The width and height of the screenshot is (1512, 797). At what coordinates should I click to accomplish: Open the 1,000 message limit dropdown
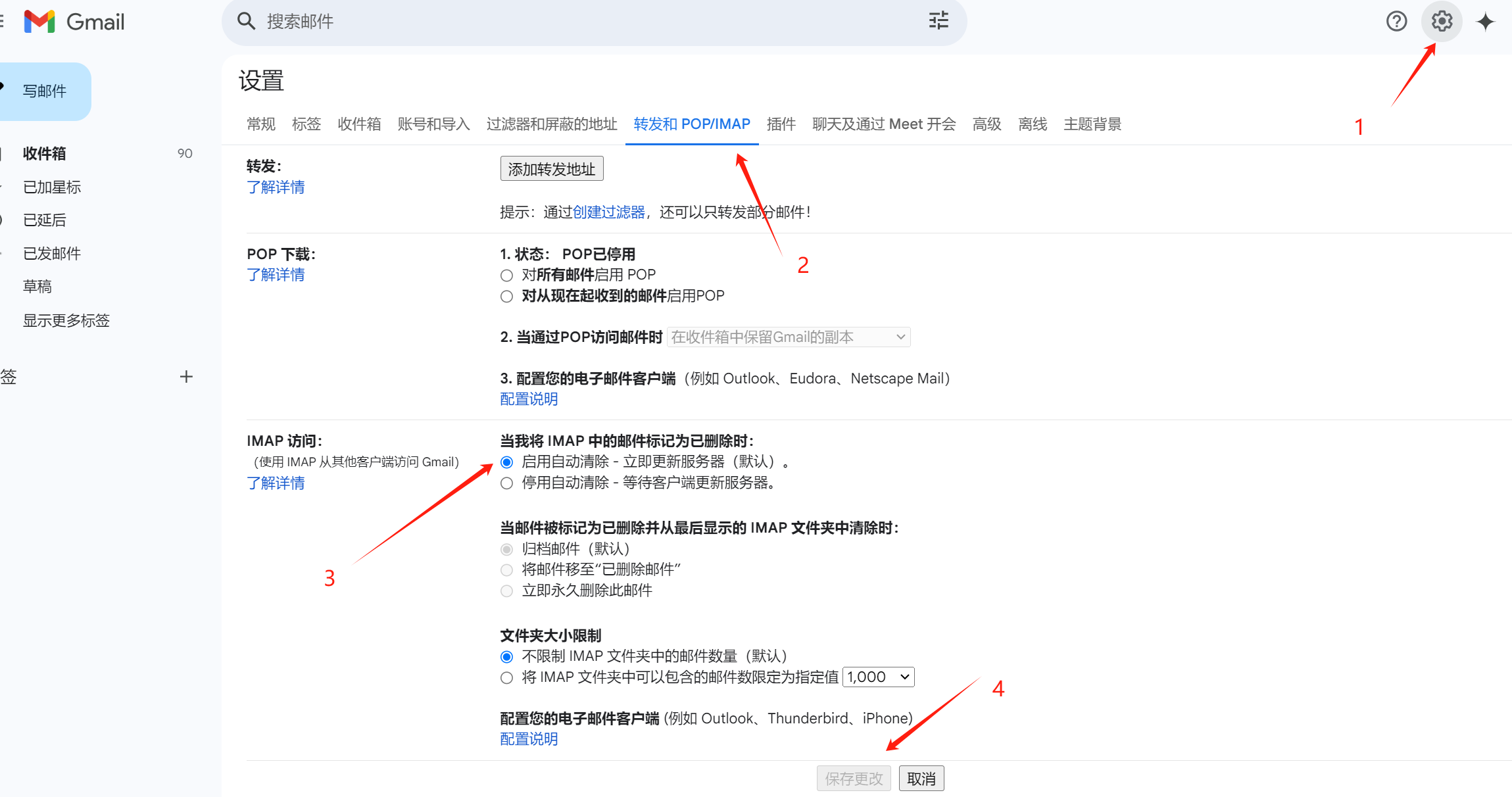[878, 677]
